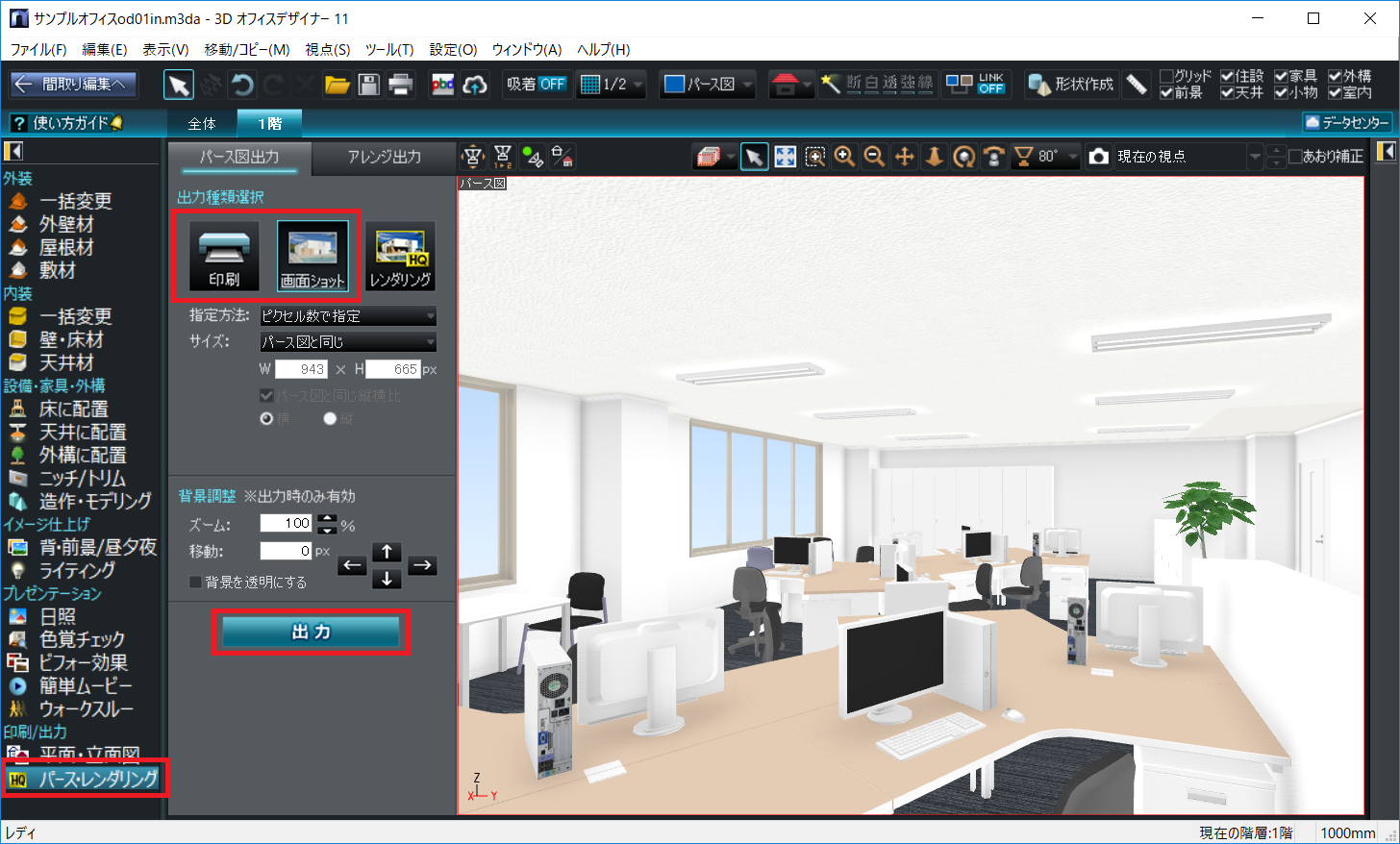
Task: Click the undo arrow icon
Action: tap(242, 85)
